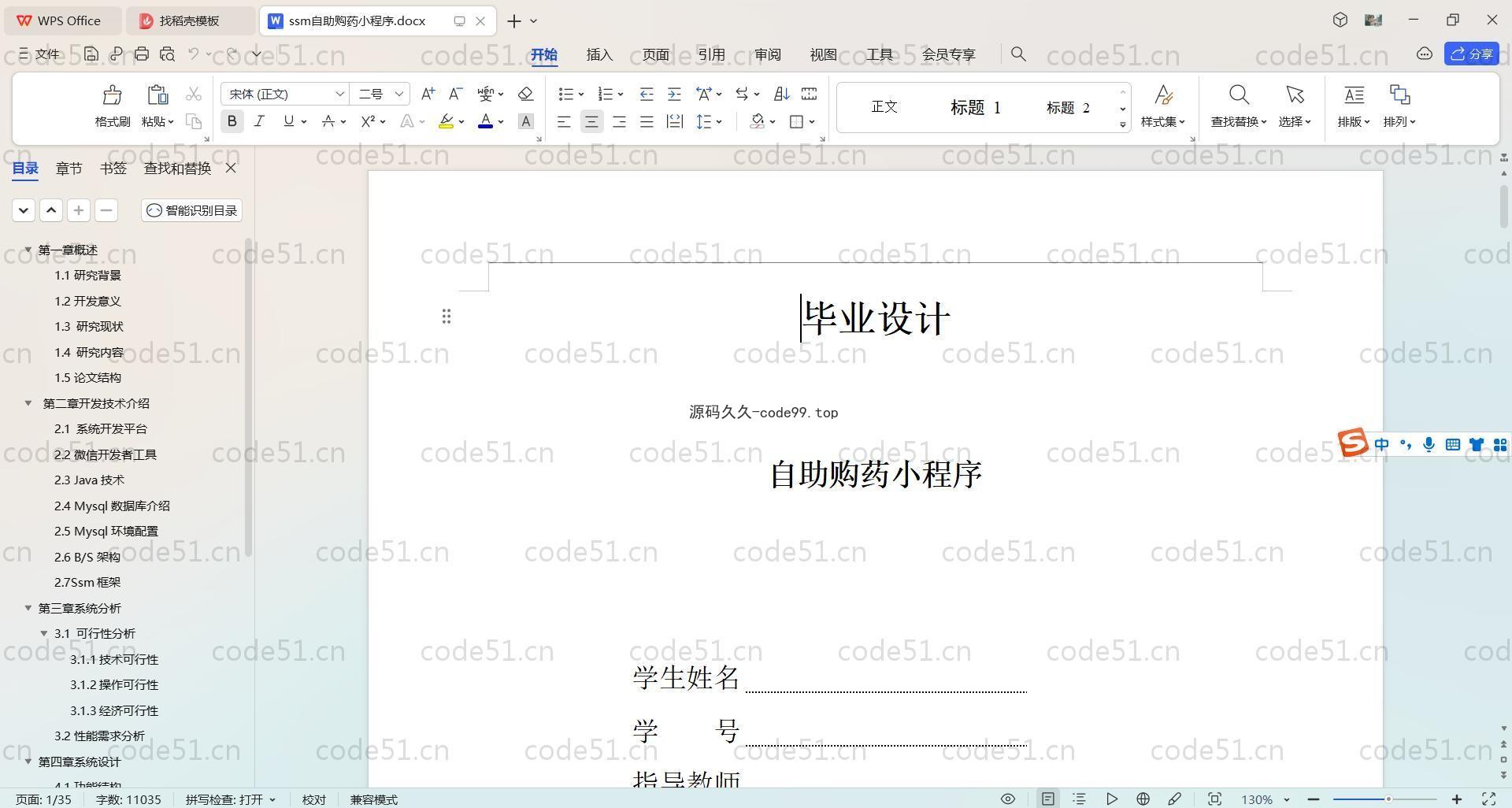Open the 引用 (References) ribbon tab
The image size is (1512, 808).
711,54
